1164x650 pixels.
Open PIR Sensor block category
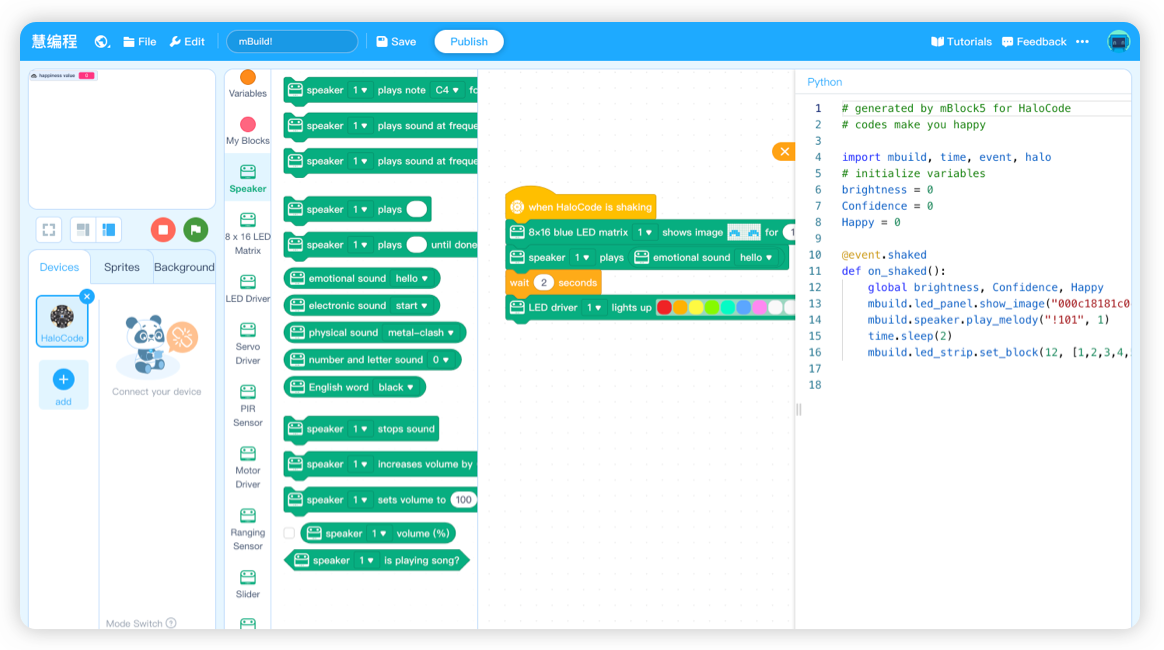pyautogui.click(x=248, y=406)
